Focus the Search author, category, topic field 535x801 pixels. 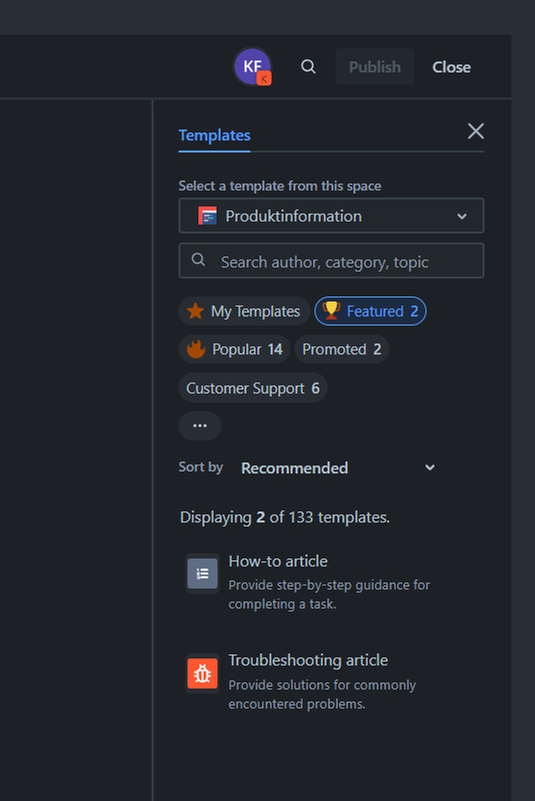coord(331,261)
